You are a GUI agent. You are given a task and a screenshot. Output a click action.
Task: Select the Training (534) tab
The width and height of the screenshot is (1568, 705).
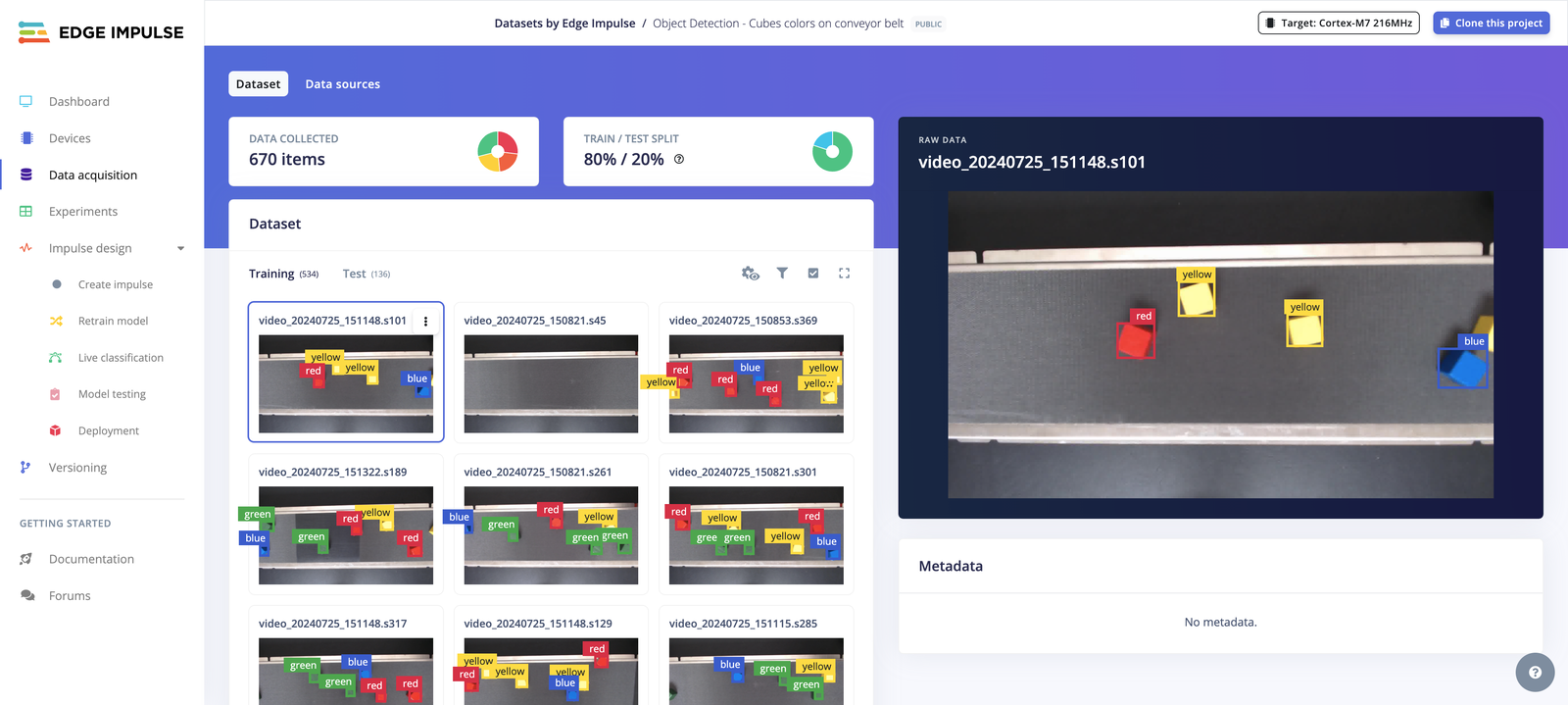[283, 274]
